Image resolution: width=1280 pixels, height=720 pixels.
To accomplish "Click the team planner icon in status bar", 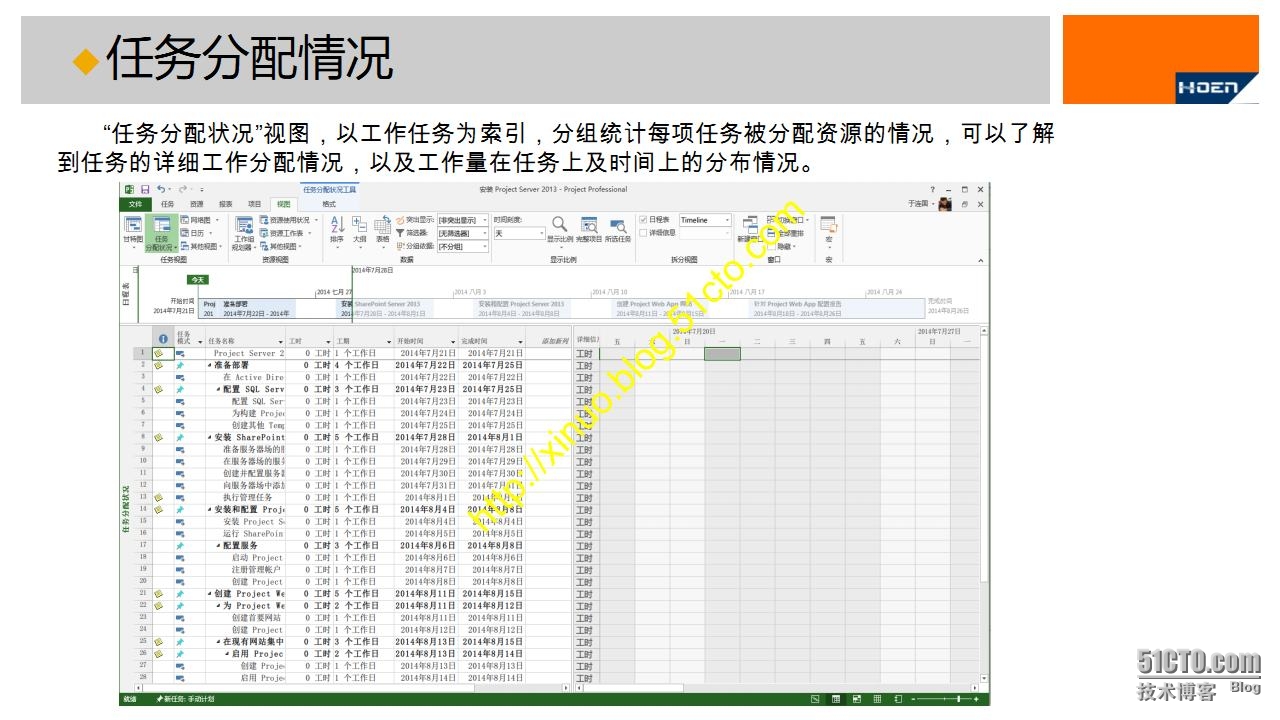I will [857, 699].
